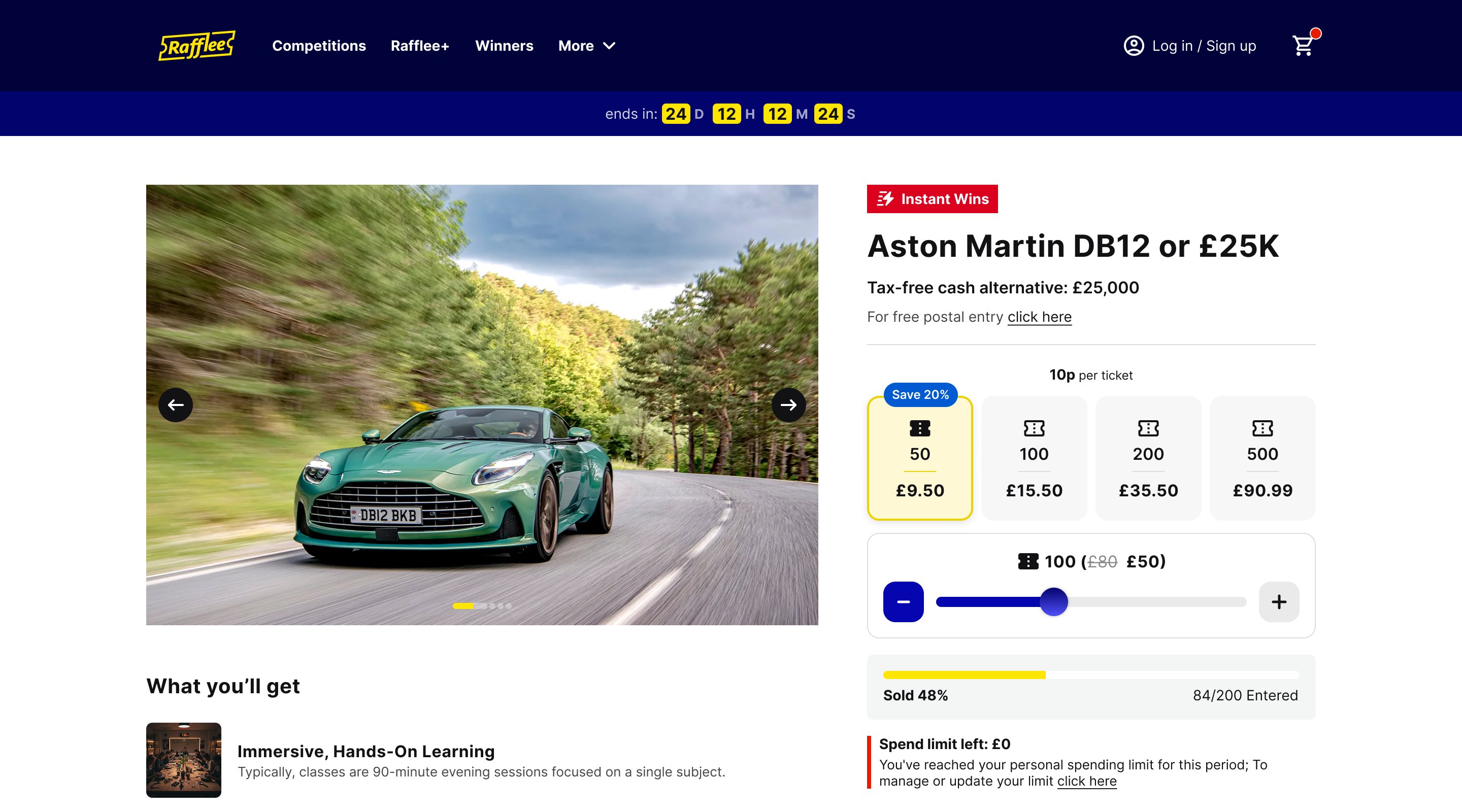Viewport: 1462px width, 812px height.
Task: Click the countdown days value 24 D
Action: coord(683,114)
